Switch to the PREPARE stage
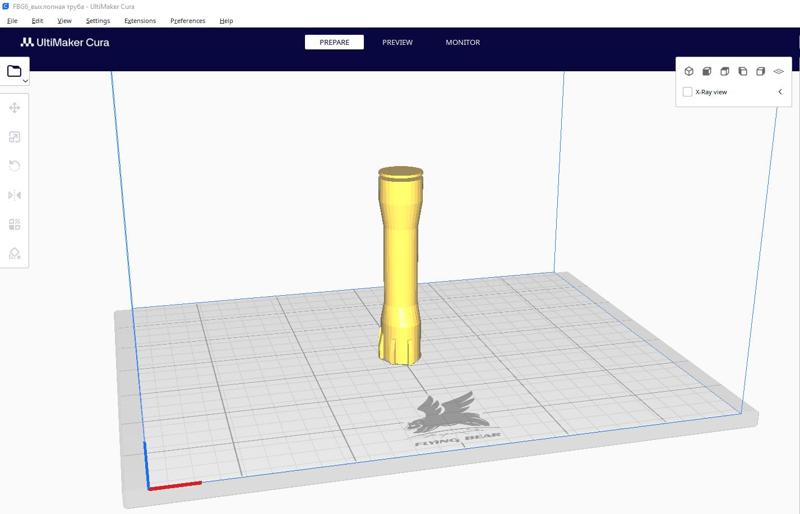Viewport: 800px width, 514px height. pyautogui.click(x=334, y=42)
